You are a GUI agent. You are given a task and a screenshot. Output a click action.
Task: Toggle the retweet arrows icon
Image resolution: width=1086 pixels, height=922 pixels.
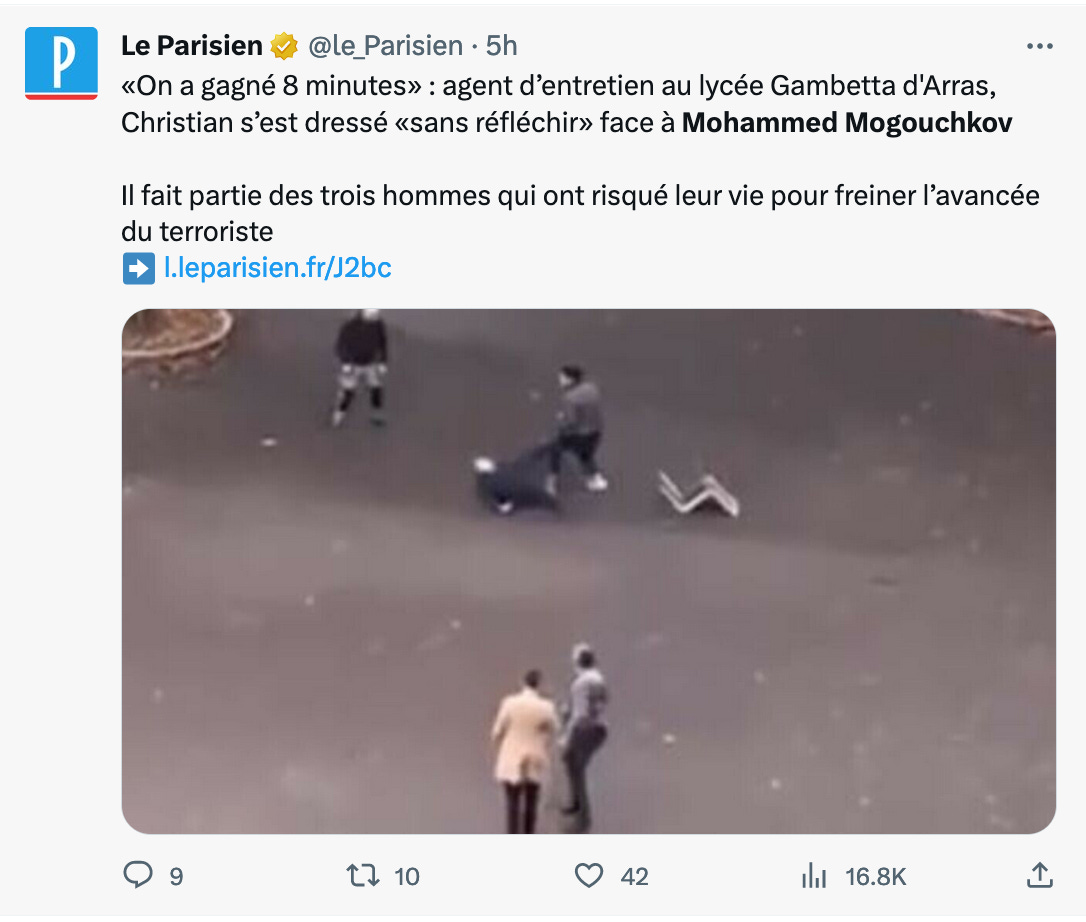click(363, 876)
